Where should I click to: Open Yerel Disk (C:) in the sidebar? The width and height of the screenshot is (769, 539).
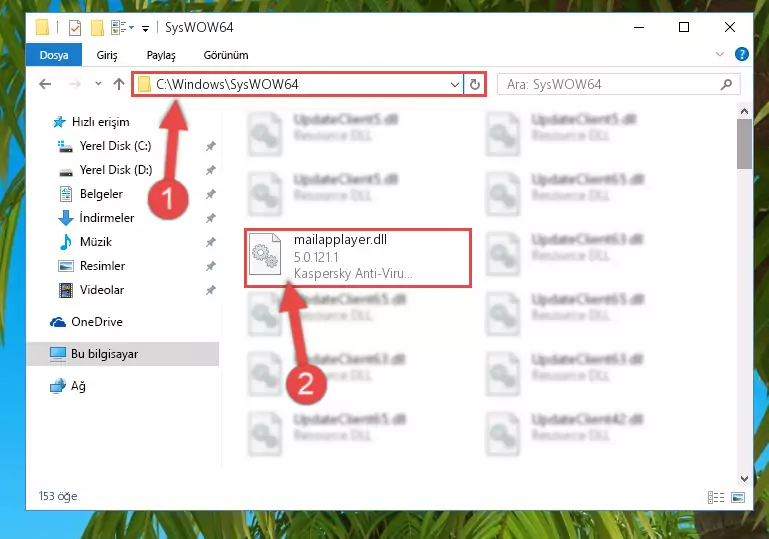coord(115,146)
